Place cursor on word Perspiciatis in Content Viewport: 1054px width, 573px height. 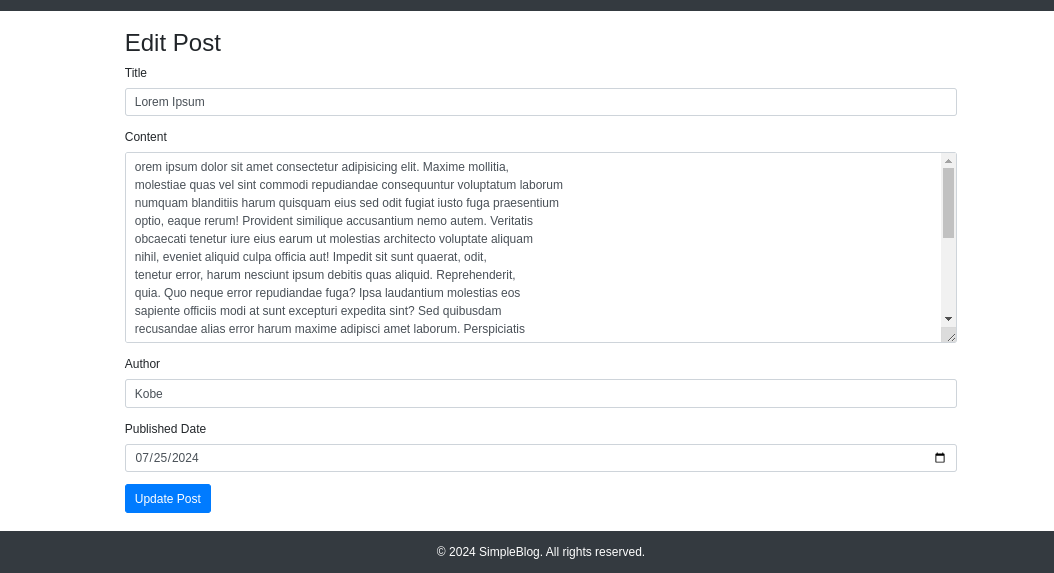(x=494, y=329)
